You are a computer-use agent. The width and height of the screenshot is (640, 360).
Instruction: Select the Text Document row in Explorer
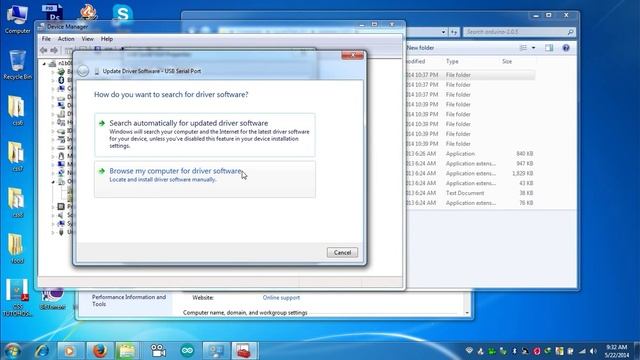click(x=470, y=193)
